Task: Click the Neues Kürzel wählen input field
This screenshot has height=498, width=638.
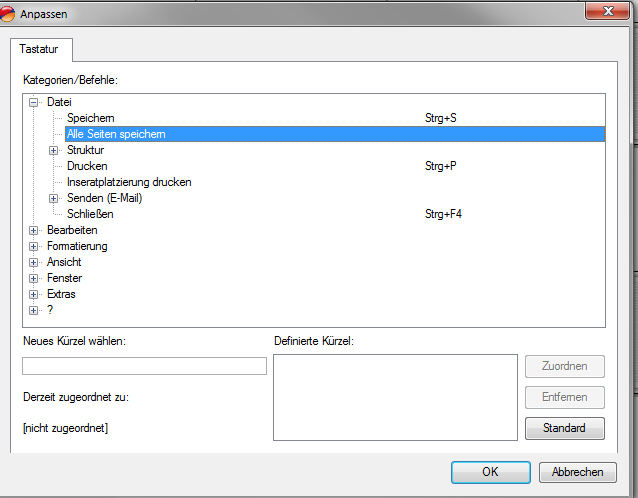Action: click(x=144, y=366)
